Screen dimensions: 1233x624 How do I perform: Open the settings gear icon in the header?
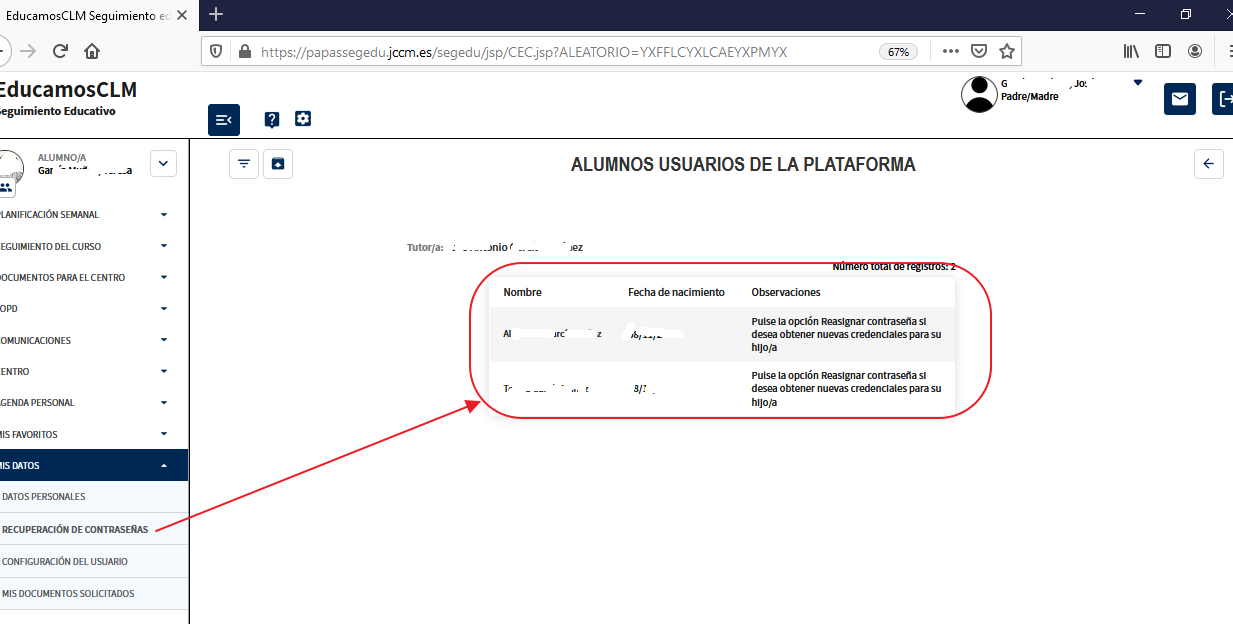click(303, 119)
